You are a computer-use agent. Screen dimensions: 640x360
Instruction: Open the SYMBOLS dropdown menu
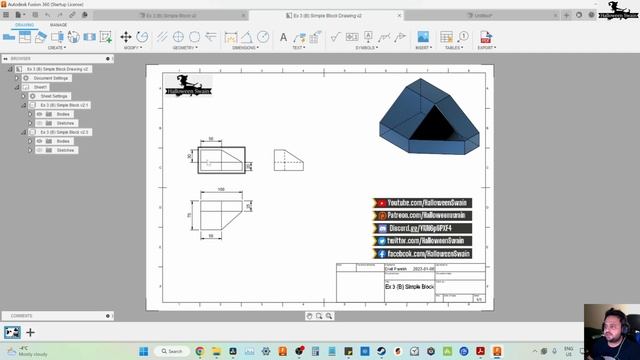click(367, 48)
